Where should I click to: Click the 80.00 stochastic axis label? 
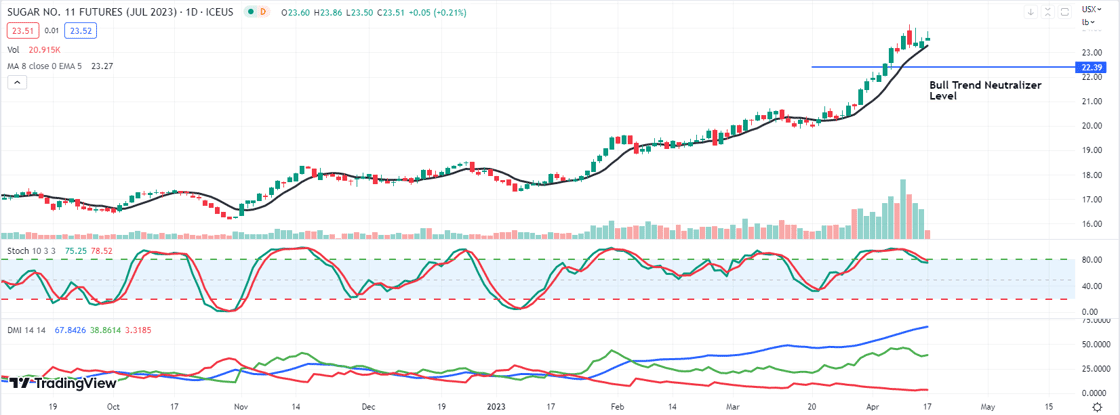pos(1091,259)
